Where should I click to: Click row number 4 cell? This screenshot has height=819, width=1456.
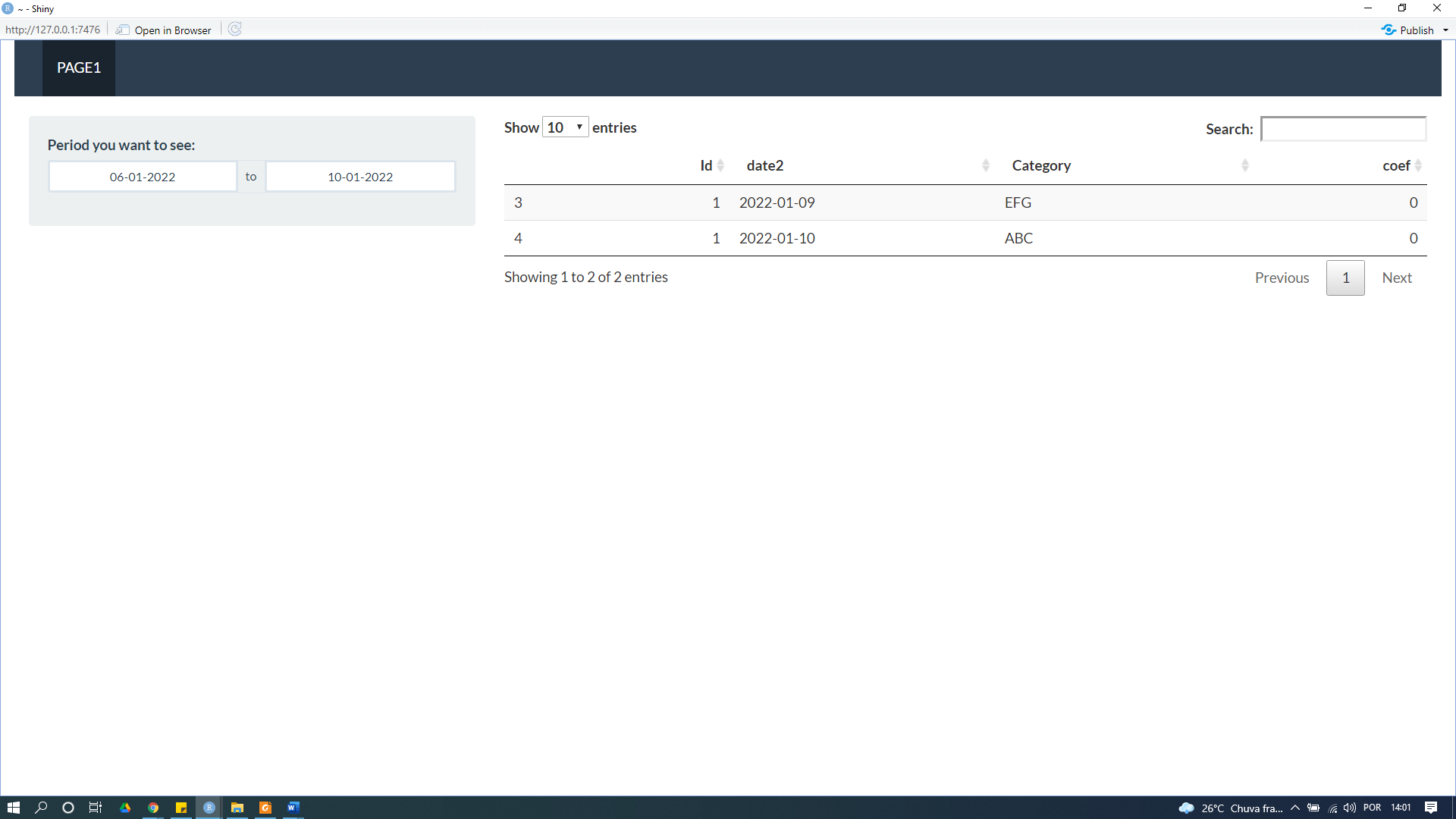pos(518,238)
